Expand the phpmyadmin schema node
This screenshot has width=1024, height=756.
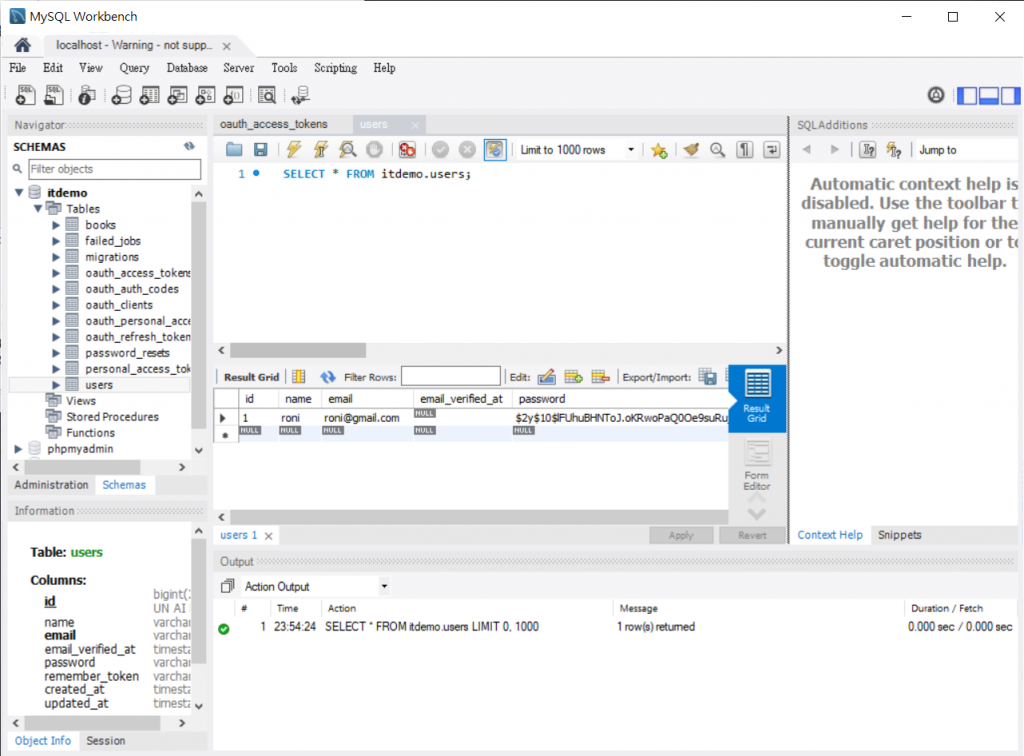pos(18,449)
